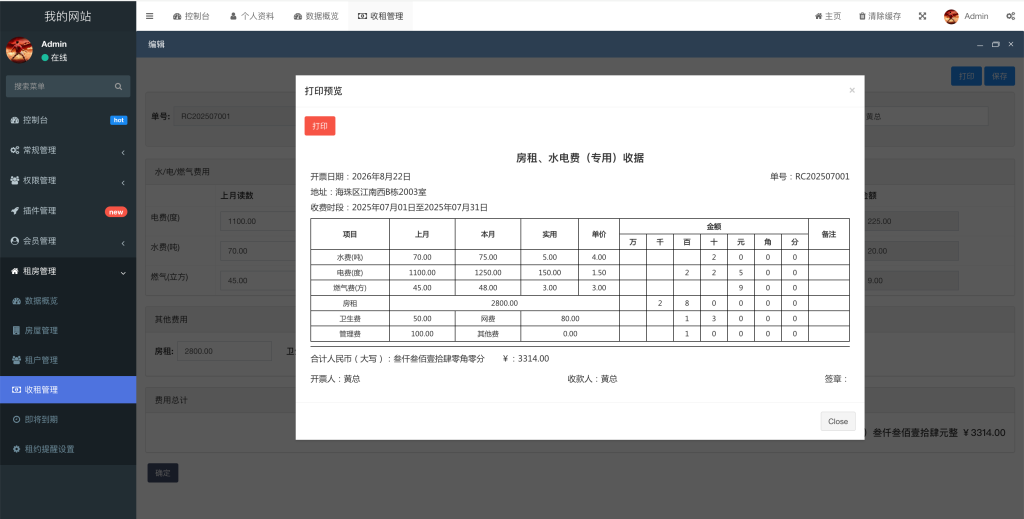Click 开票人：黄总 in the receipt
1024x519 pixels.
point(335,379)
